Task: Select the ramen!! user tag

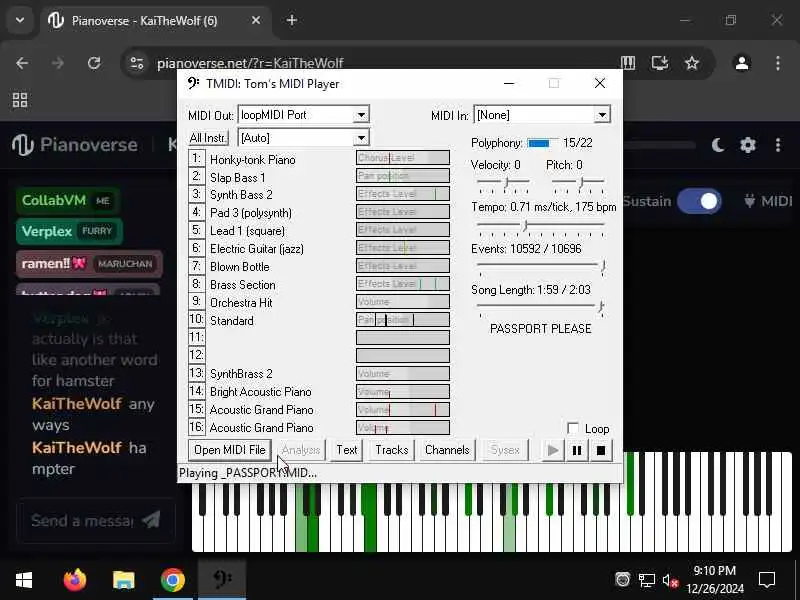Action: tap(89, 264)
